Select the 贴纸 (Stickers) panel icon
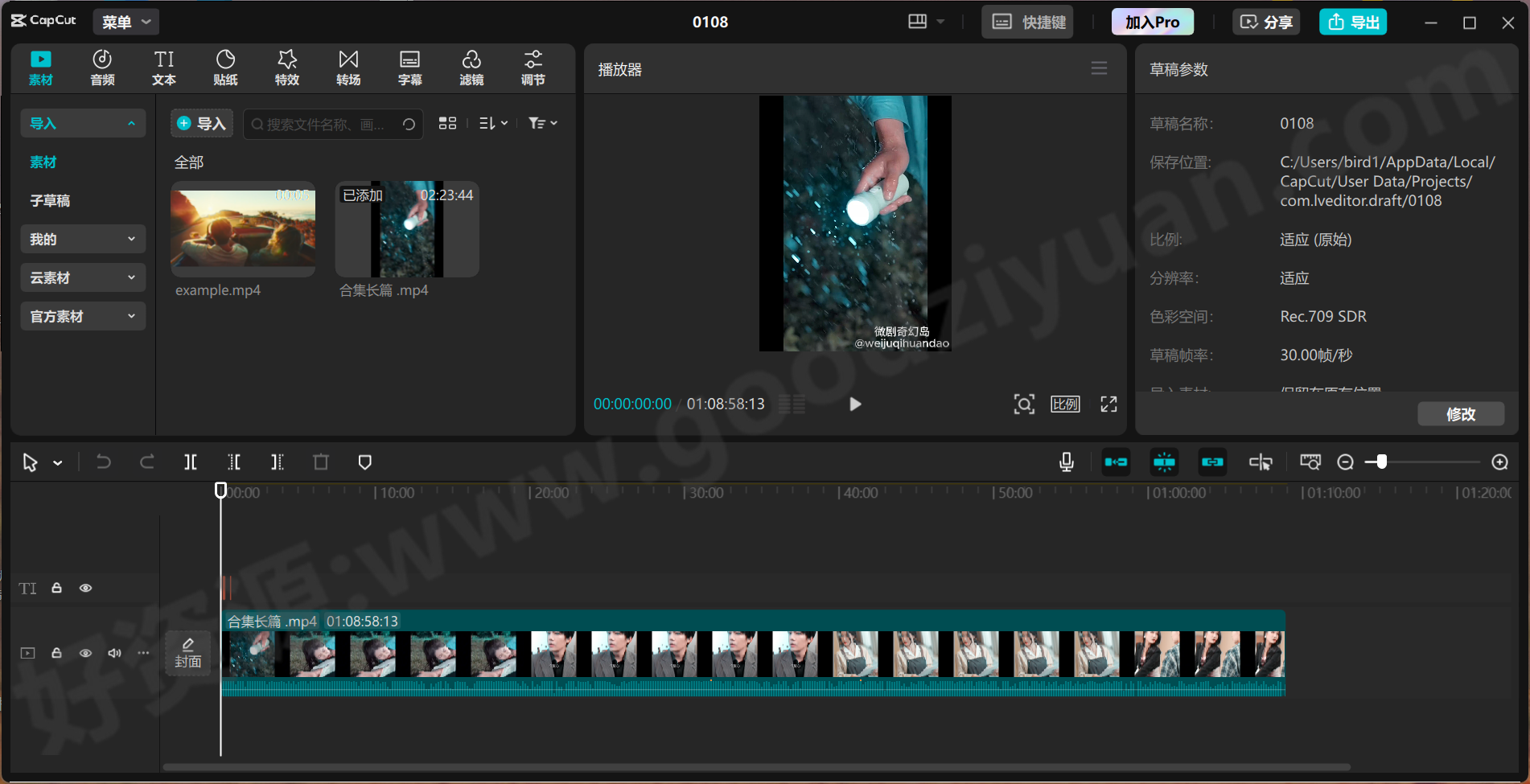Viewport: 1530px width, 784px height. [x=225, y=68]
